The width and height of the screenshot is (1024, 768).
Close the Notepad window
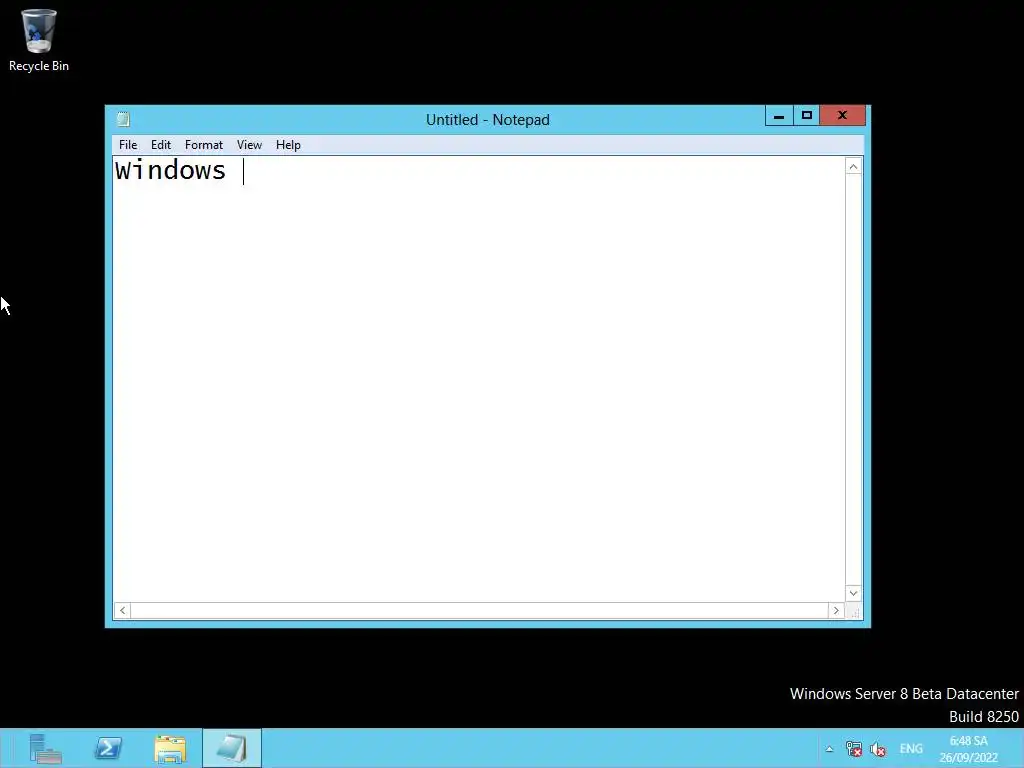point(842,116)
